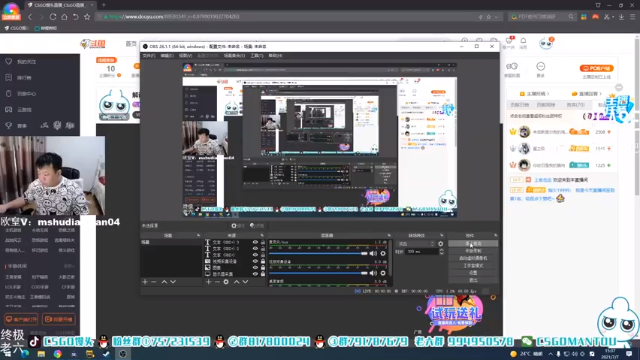
Task: Hide the 显示器采集 source
Action: coord(256,273)
